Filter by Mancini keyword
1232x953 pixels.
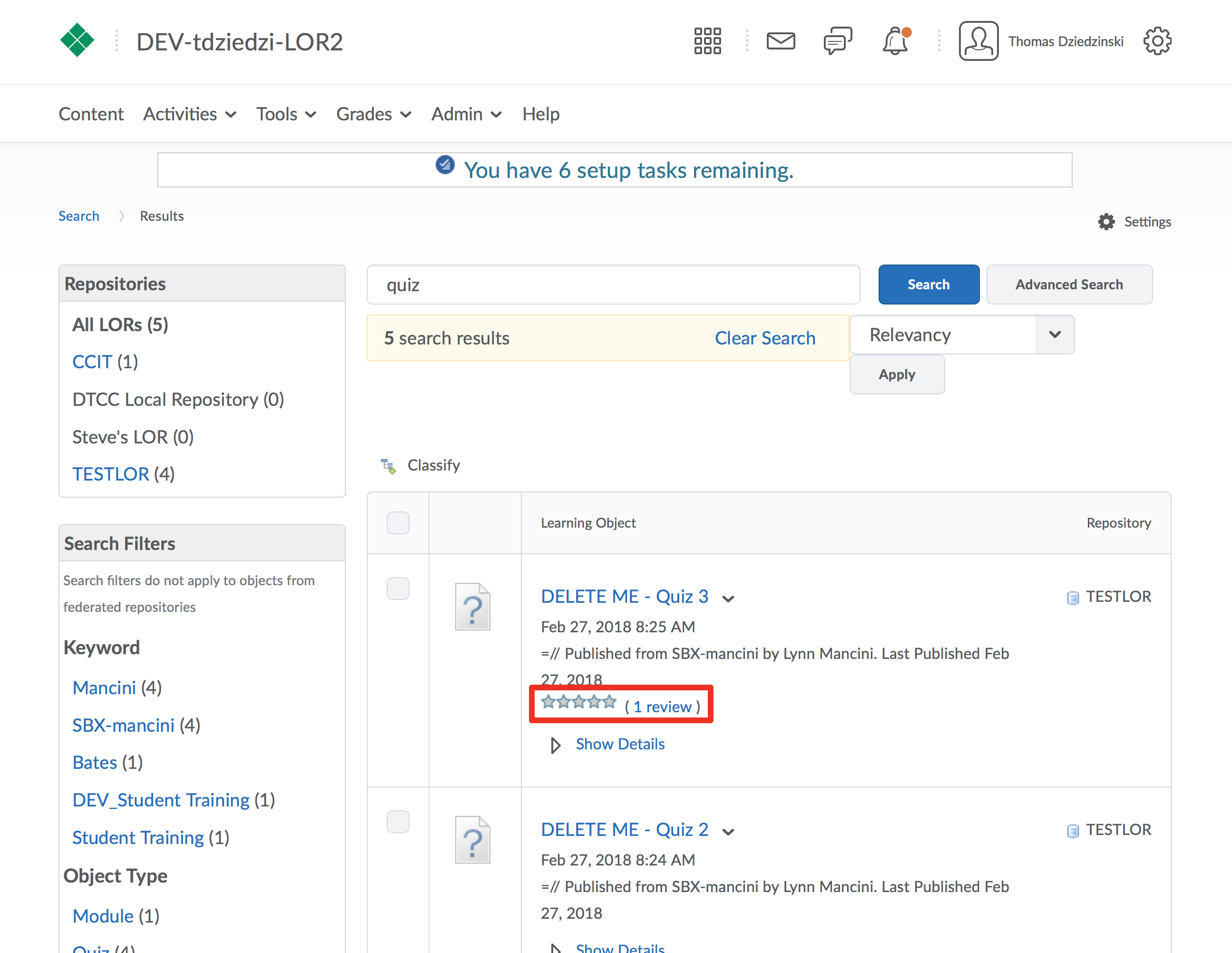[x=104, y=688]
